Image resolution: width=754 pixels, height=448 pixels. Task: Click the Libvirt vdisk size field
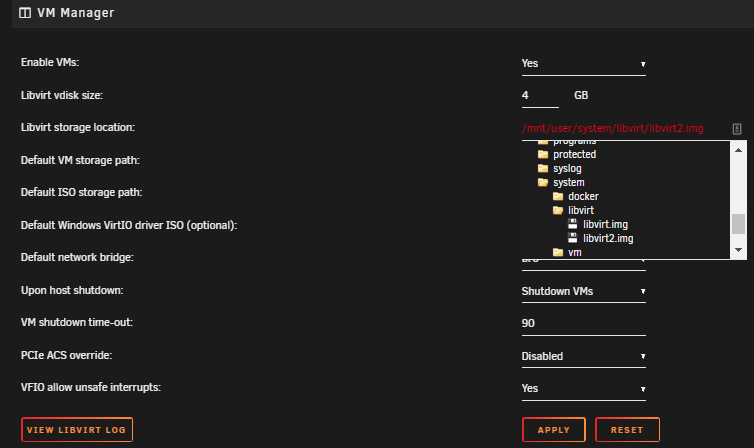tap(540, 96)
